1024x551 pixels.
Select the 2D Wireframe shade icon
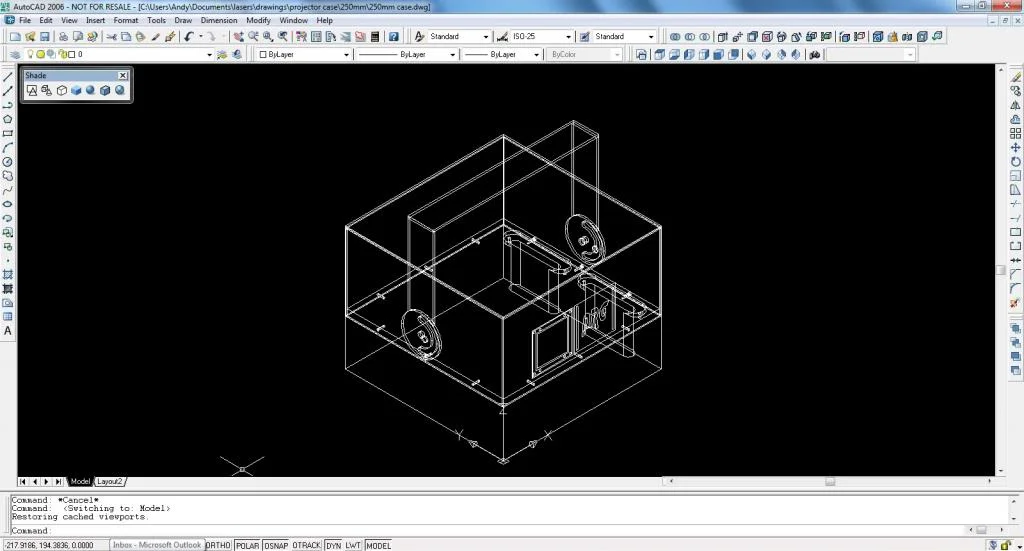point(32,90)
